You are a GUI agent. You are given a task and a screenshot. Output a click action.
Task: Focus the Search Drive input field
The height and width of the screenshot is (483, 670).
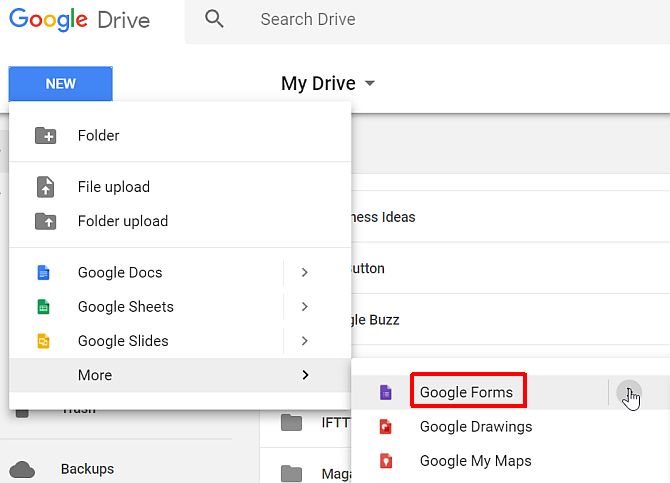click(x=427, y=20)
